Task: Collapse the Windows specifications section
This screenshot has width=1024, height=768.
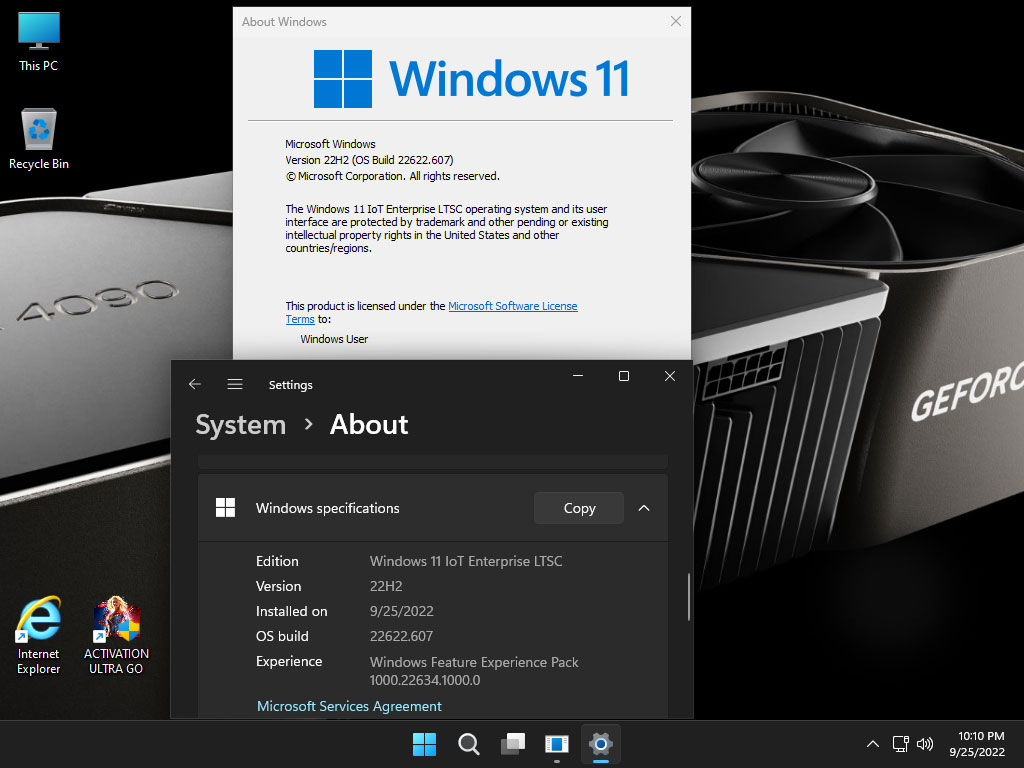Action: [x=644, y=508]
